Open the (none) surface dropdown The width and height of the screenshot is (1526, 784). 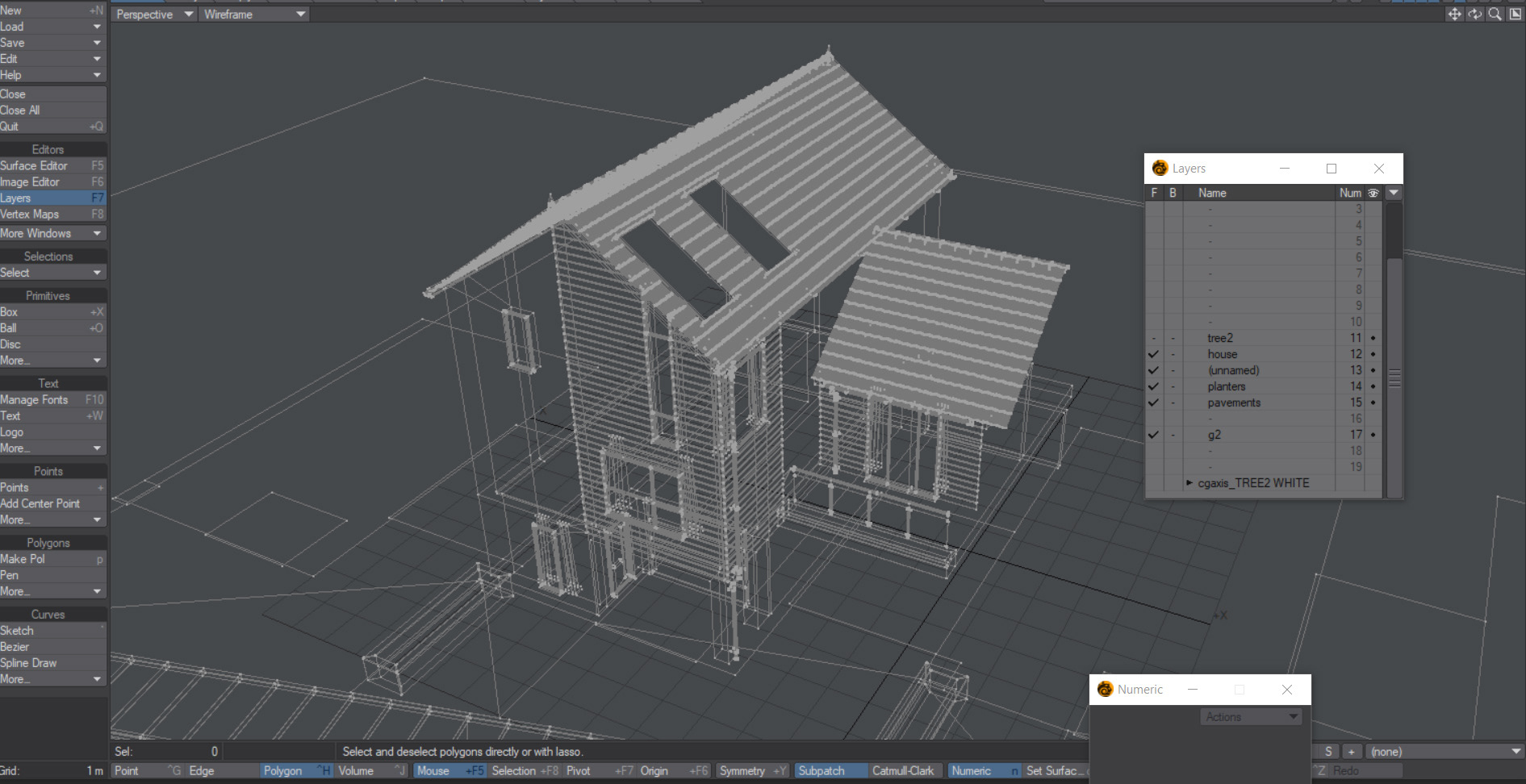click(1444, 751)
